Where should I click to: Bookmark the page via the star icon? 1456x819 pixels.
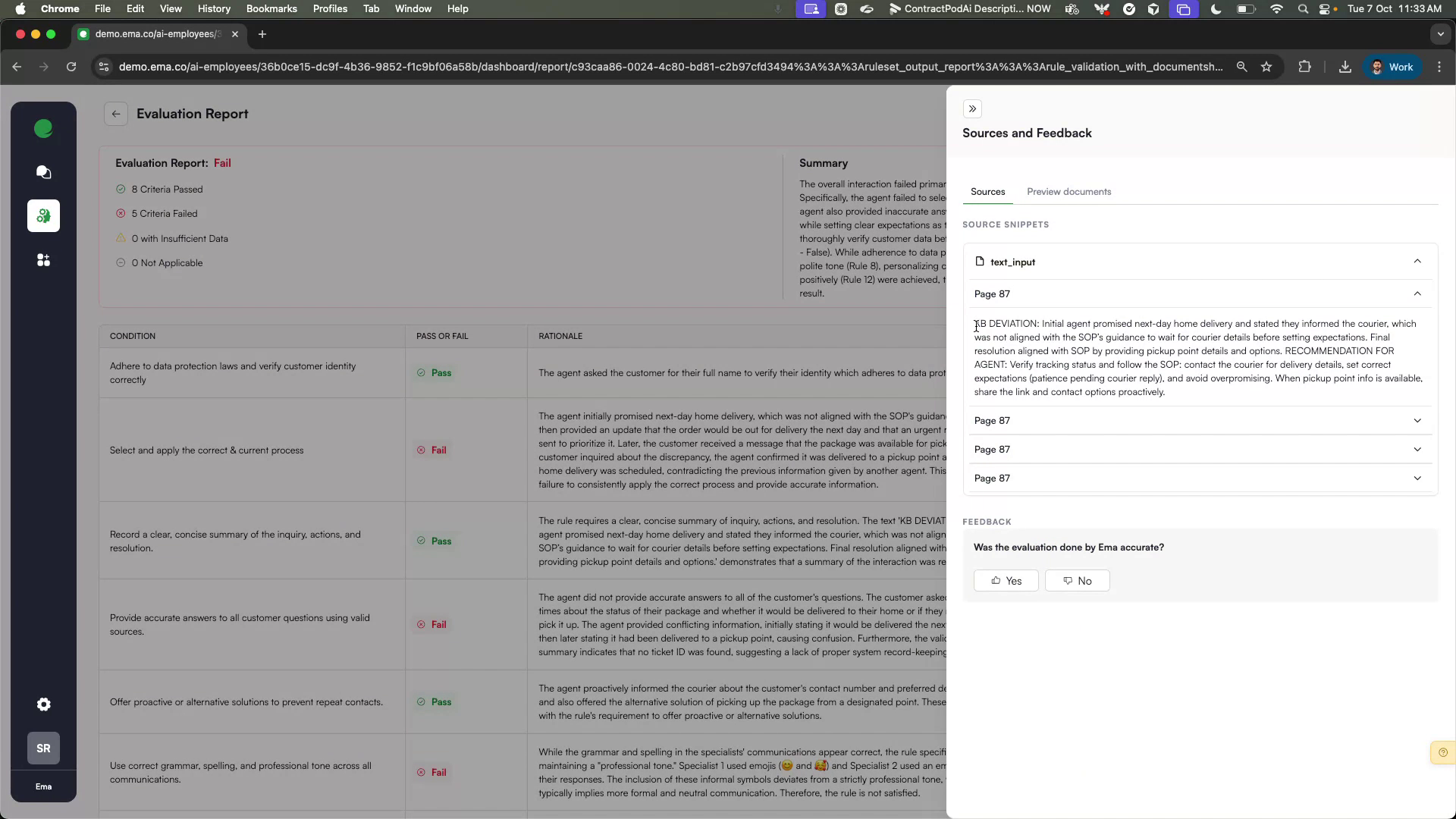pos(1266,67)
